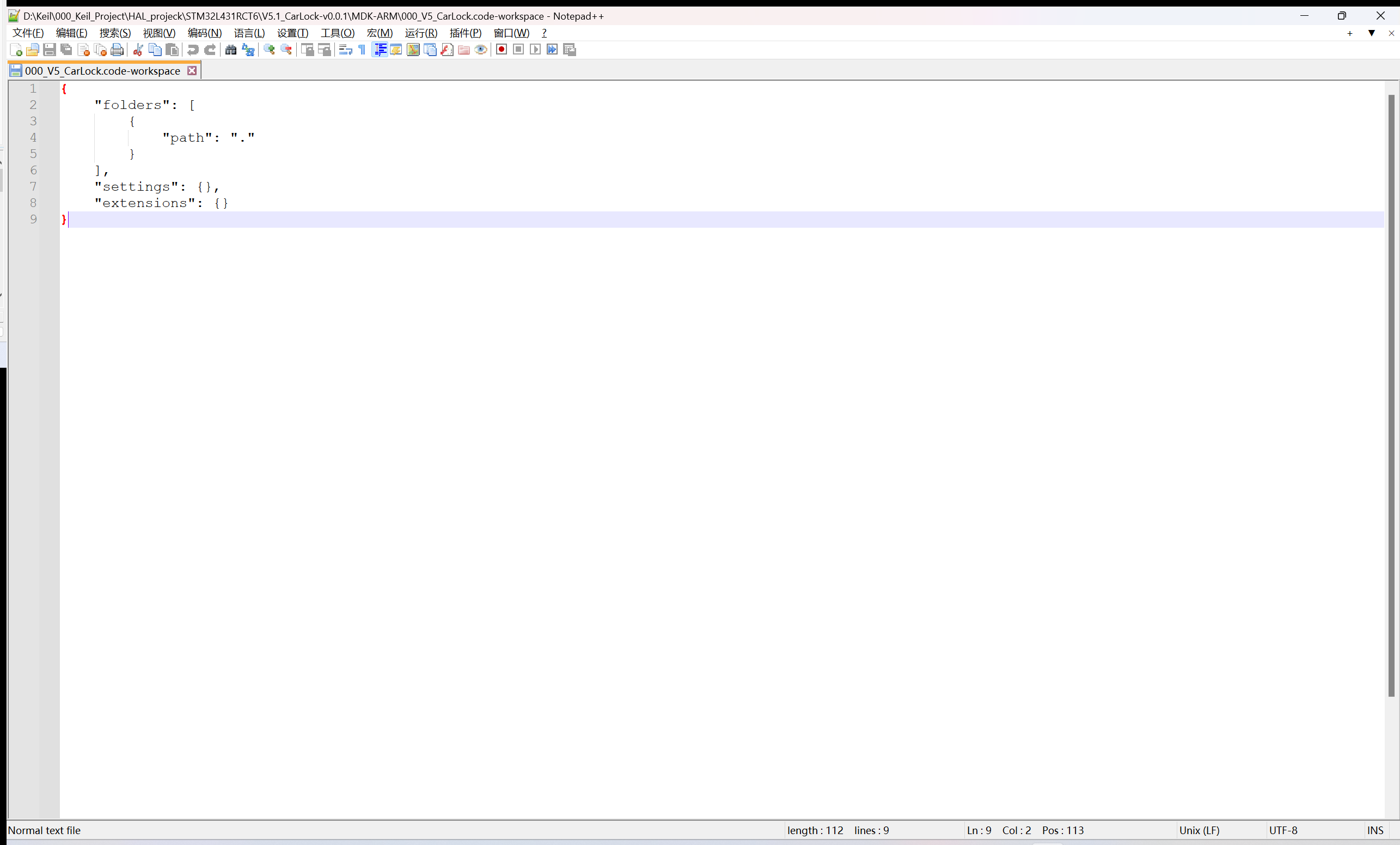Viewport: 1400px width, 845px height.
Task: Play back the recorded macro
Action: point(535,50)
